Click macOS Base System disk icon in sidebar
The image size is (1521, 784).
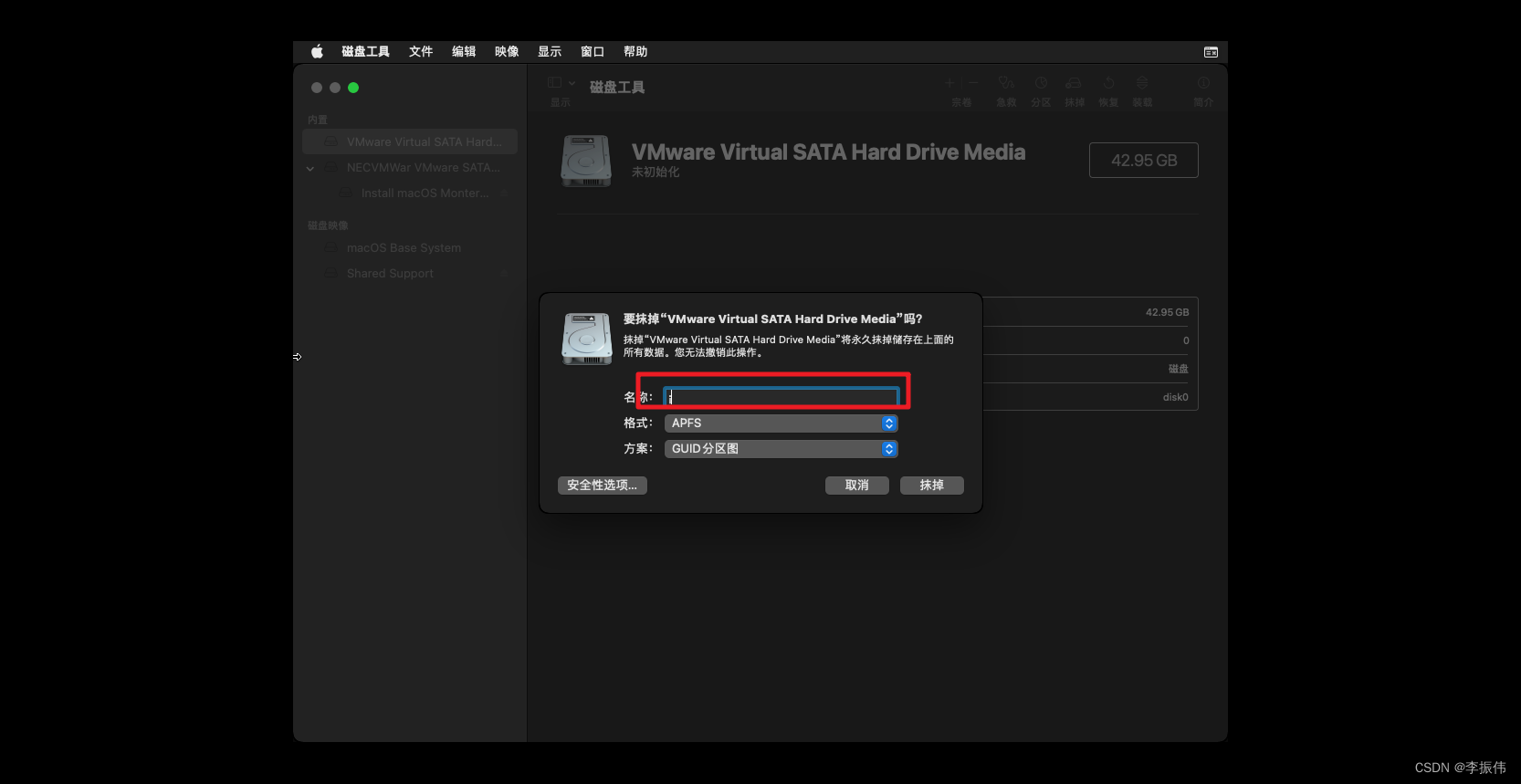[x=331, y=247]
